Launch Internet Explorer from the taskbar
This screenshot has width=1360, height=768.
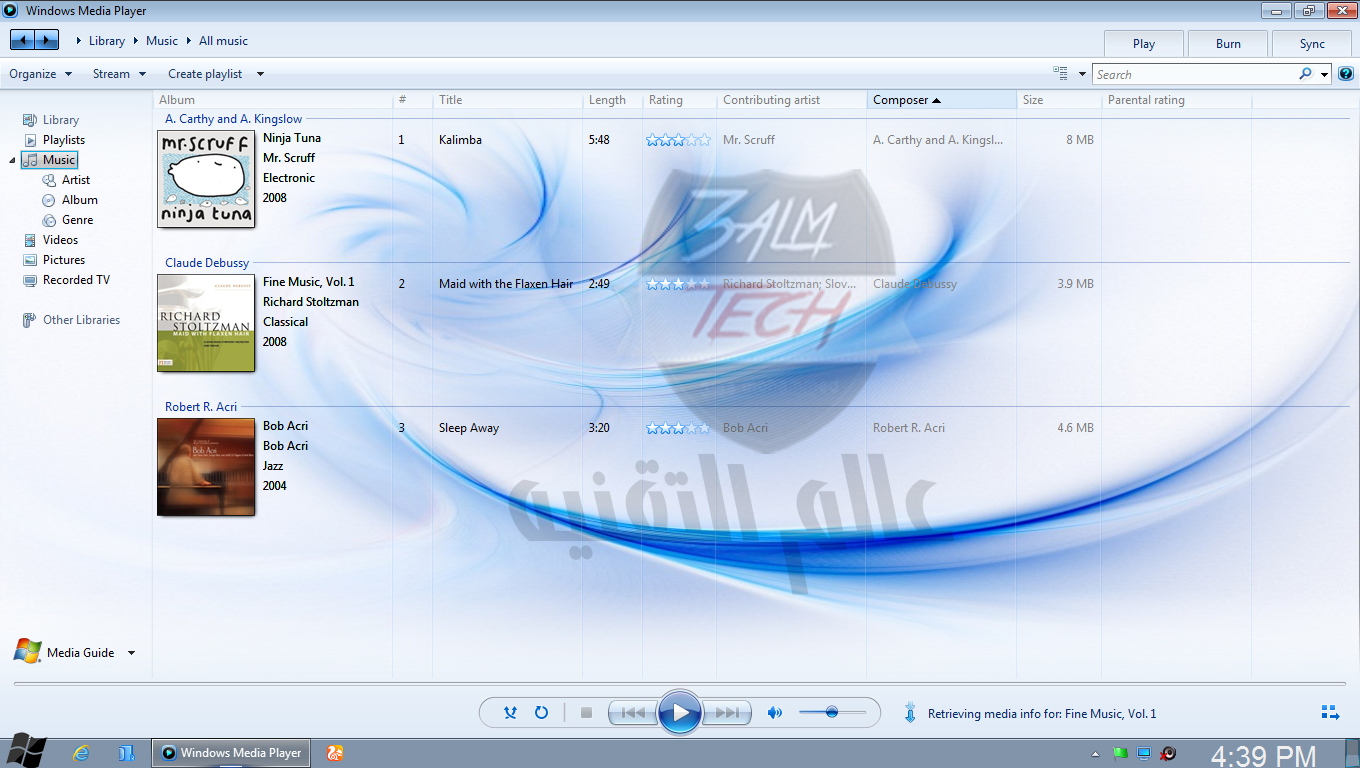pos(82,753)
